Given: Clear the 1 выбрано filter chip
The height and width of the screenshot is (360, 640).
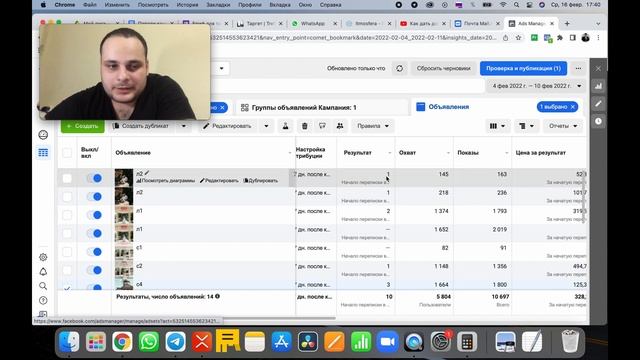Looking at the screenshot, I should pyautogui.click(x=573, y=107).
